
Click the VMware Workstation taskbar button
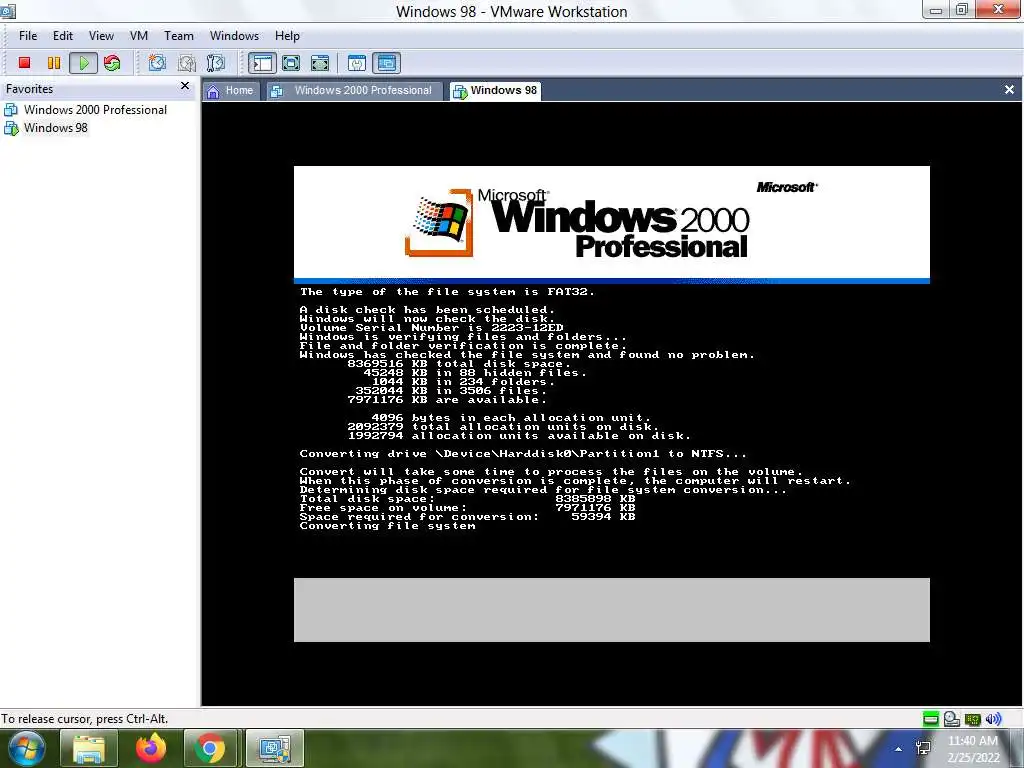pyautogui.click(x=274, y=748)
